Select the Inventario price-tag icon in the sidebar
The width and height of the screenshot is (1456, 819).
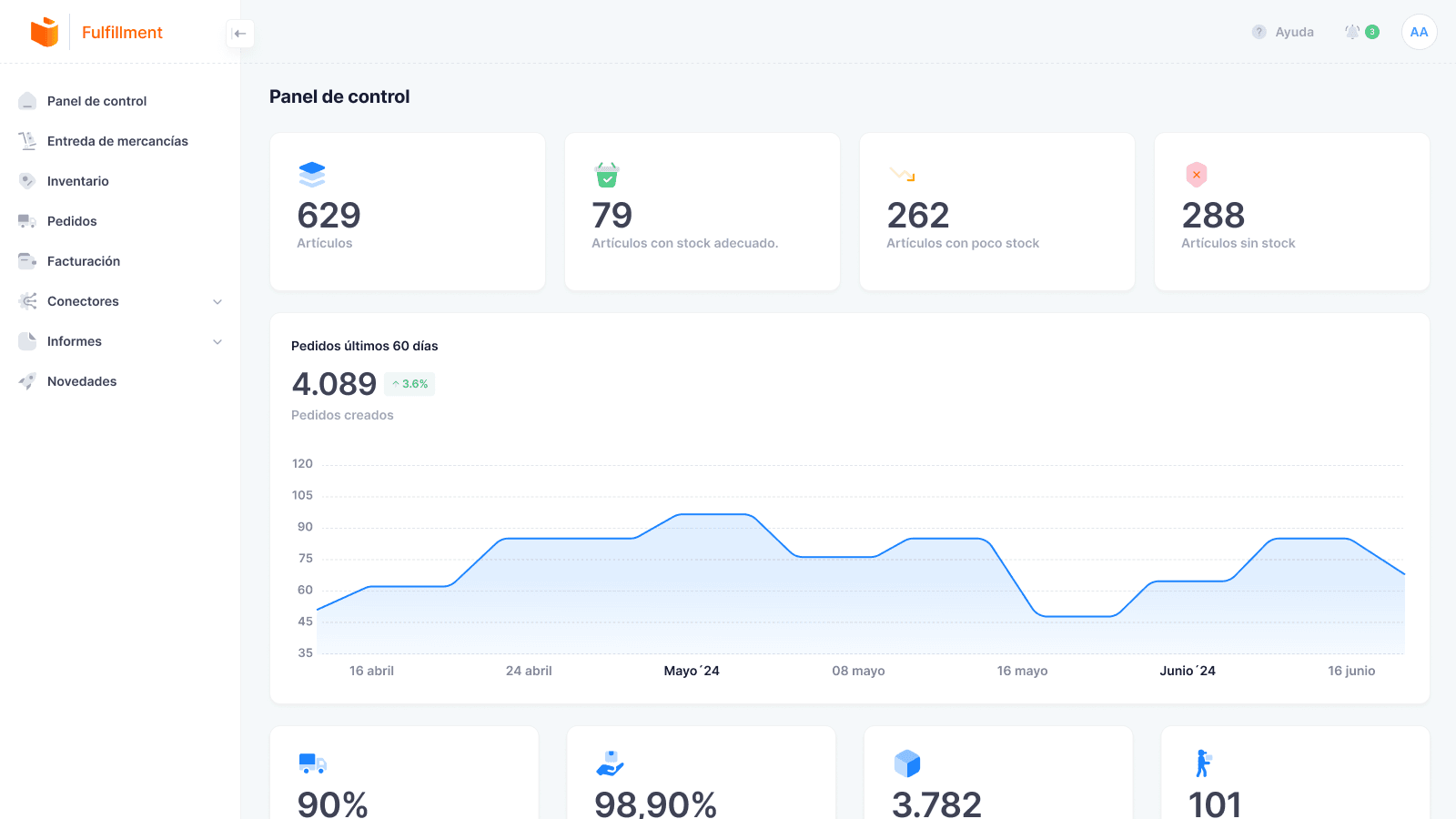tap(27, 181)
